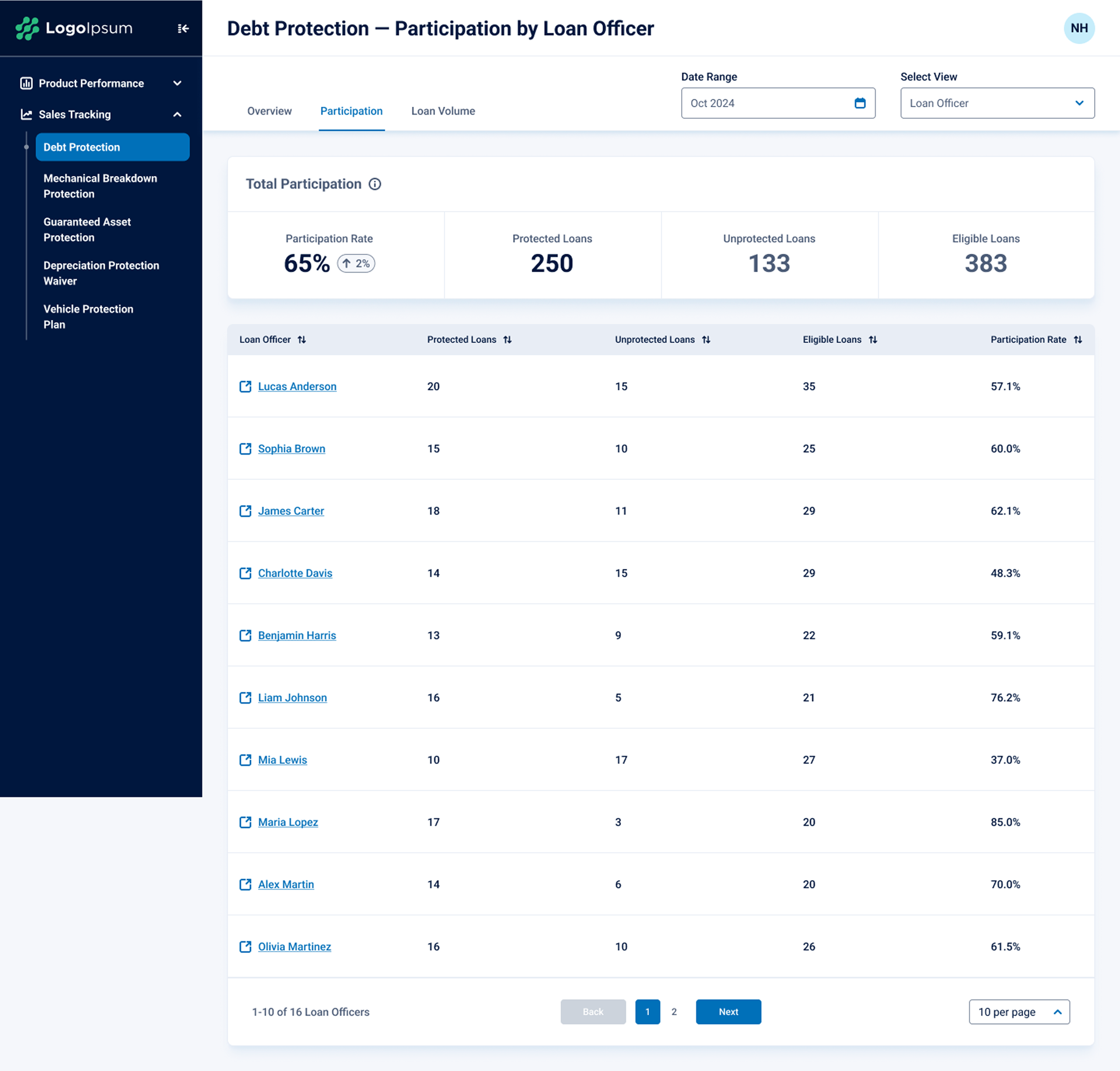The width and height of the screenshot is (1120, 1071).
Task: Sort by Loan Officer column
Action: [x=302, y=340]
